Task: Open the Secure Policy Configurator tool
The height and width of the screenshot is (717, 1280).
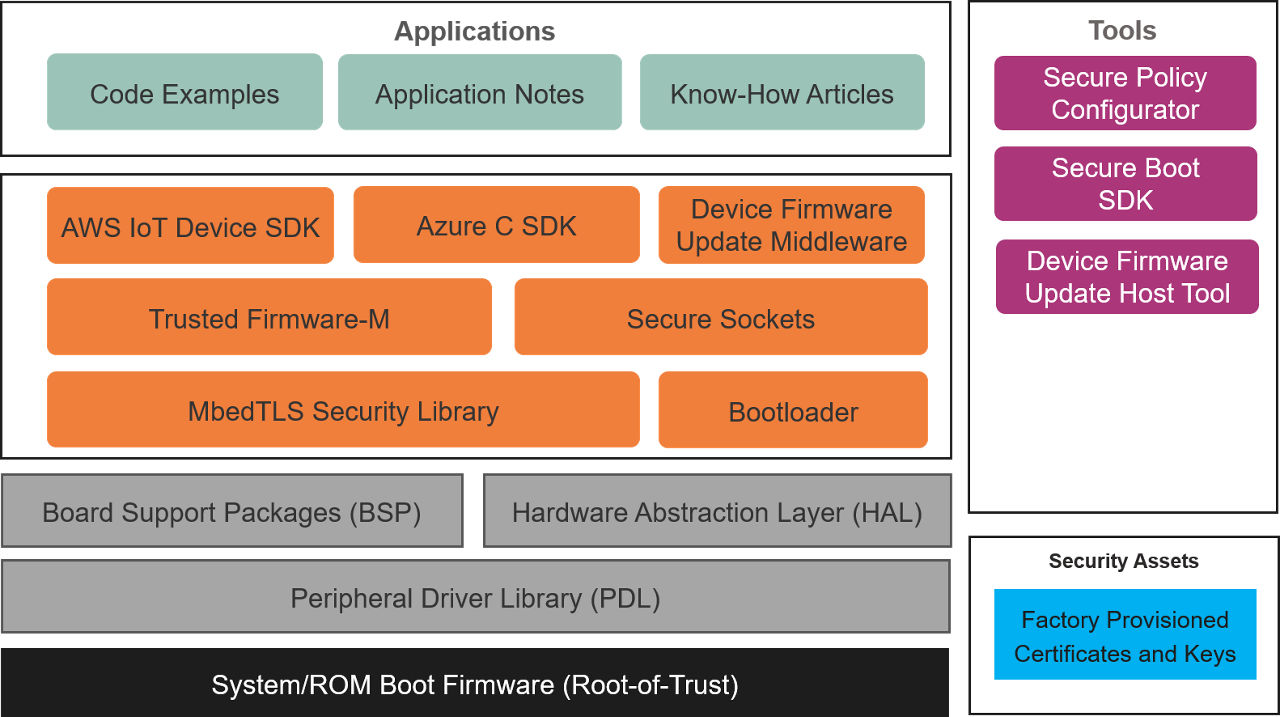Action: (1125, 93)
